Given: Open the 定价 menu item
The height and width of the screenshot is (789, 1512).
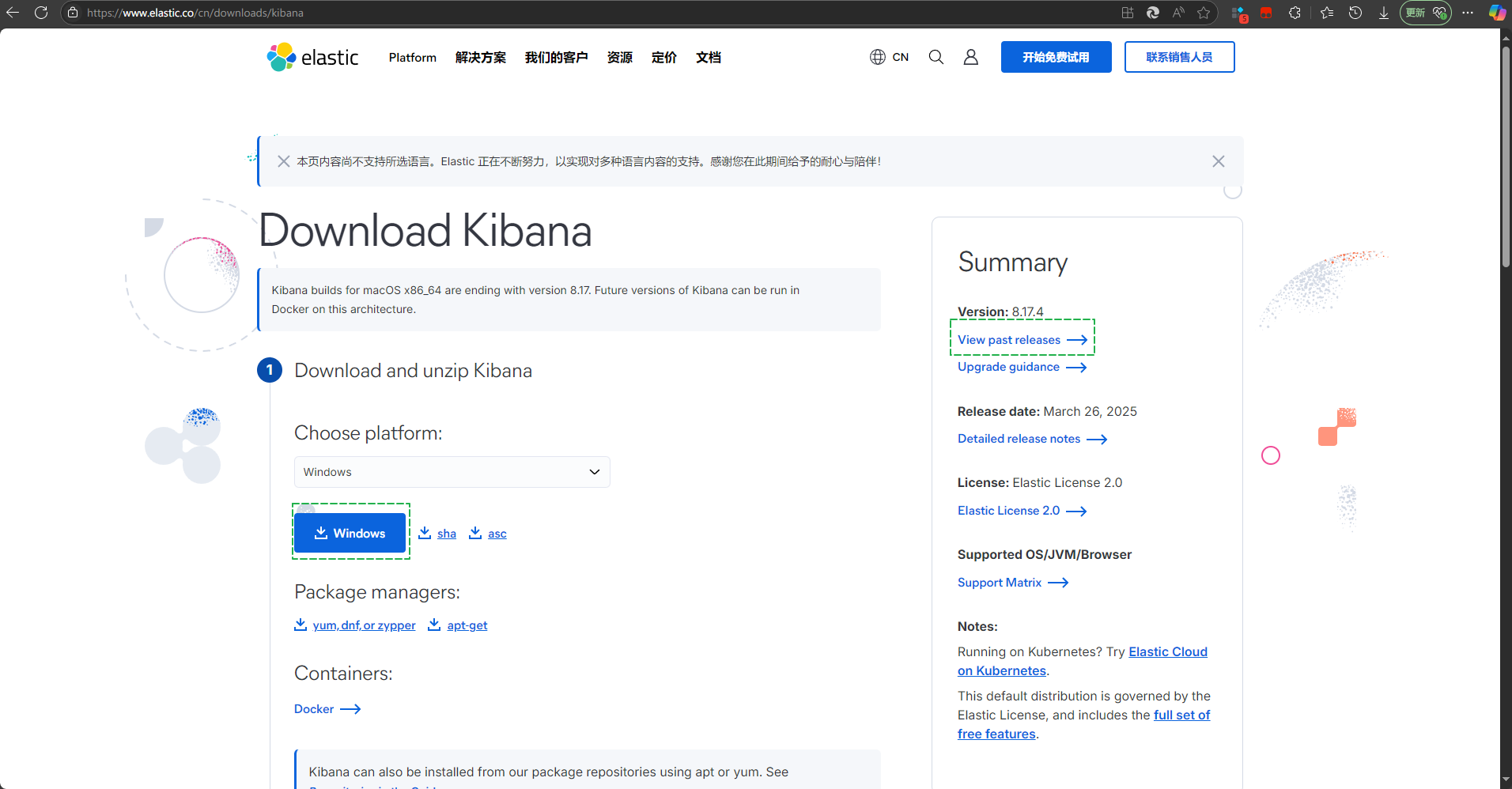Looking at the screenshot, I should (663, 58).
